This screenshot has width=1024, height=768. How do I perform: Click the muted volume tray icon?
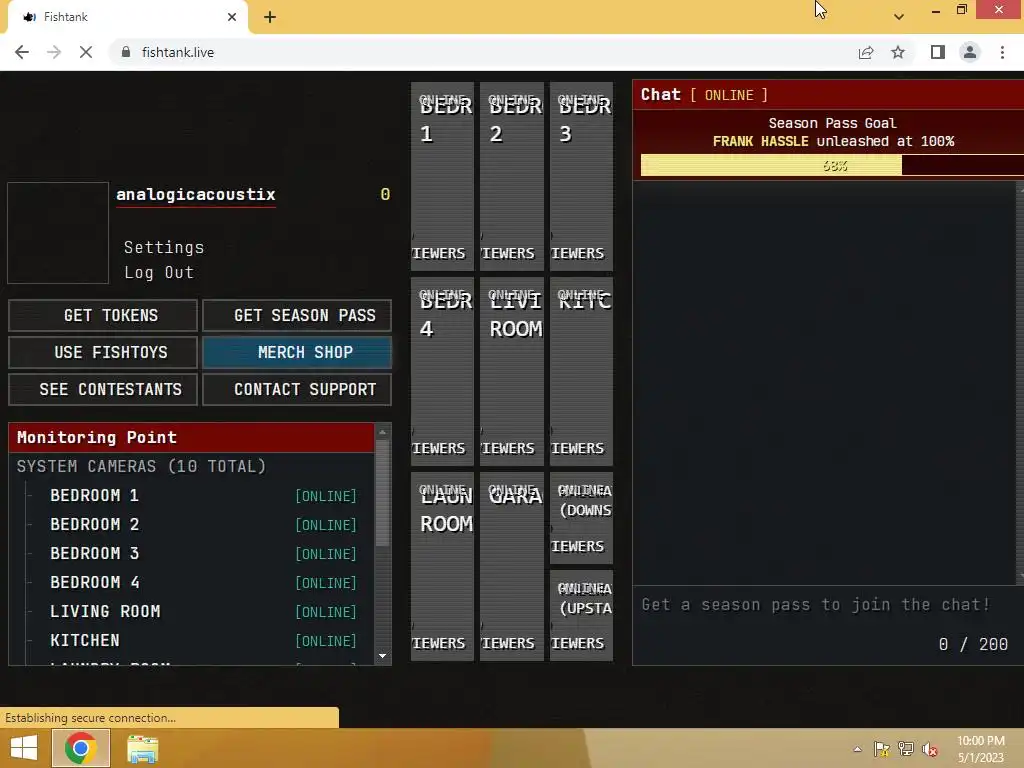[x=930, y=749]
